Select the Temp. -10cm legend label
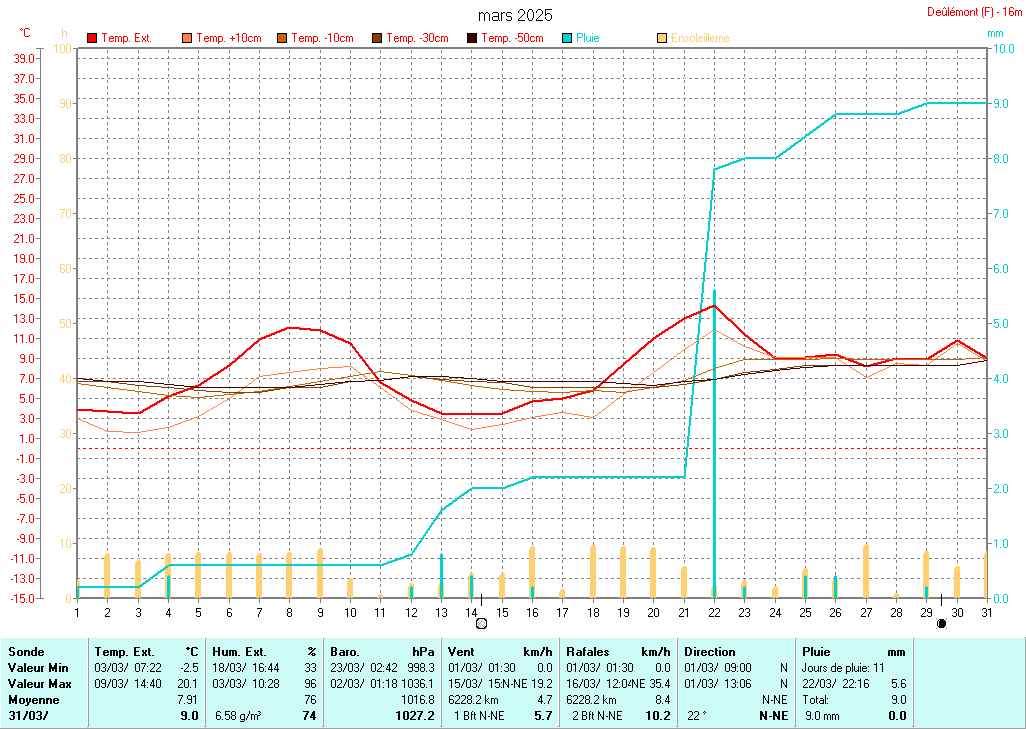Viewport: 1026px width, 729px height. (x=322, y=38)
